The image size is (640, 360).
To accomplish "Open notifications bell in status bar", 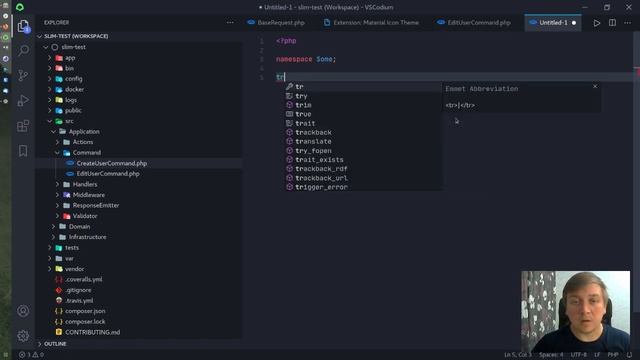I will 629,355.
